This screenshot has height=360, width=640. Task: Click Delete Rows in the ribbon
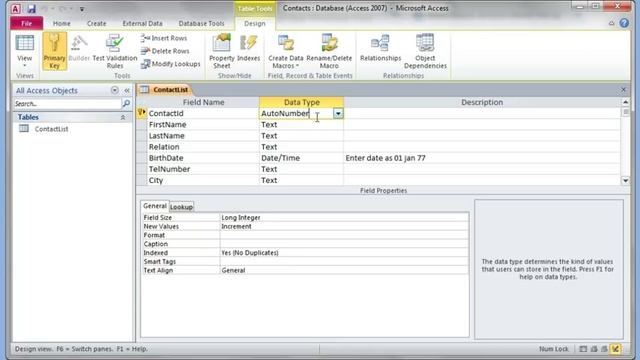(165, 51)
